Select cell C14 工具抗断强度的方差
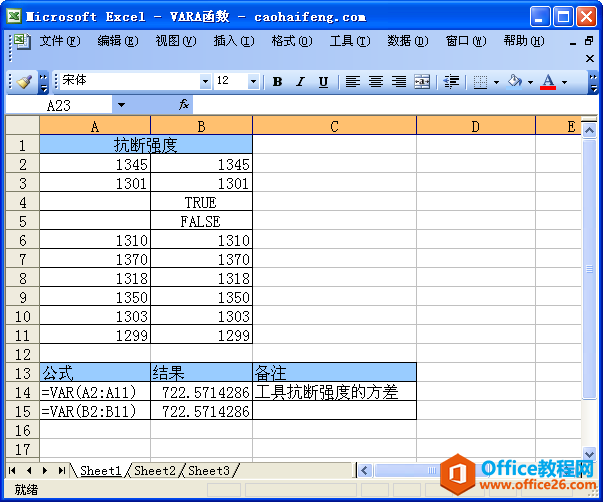The width and height of the screenshot is (603, 502). click(x=334, y=392)
